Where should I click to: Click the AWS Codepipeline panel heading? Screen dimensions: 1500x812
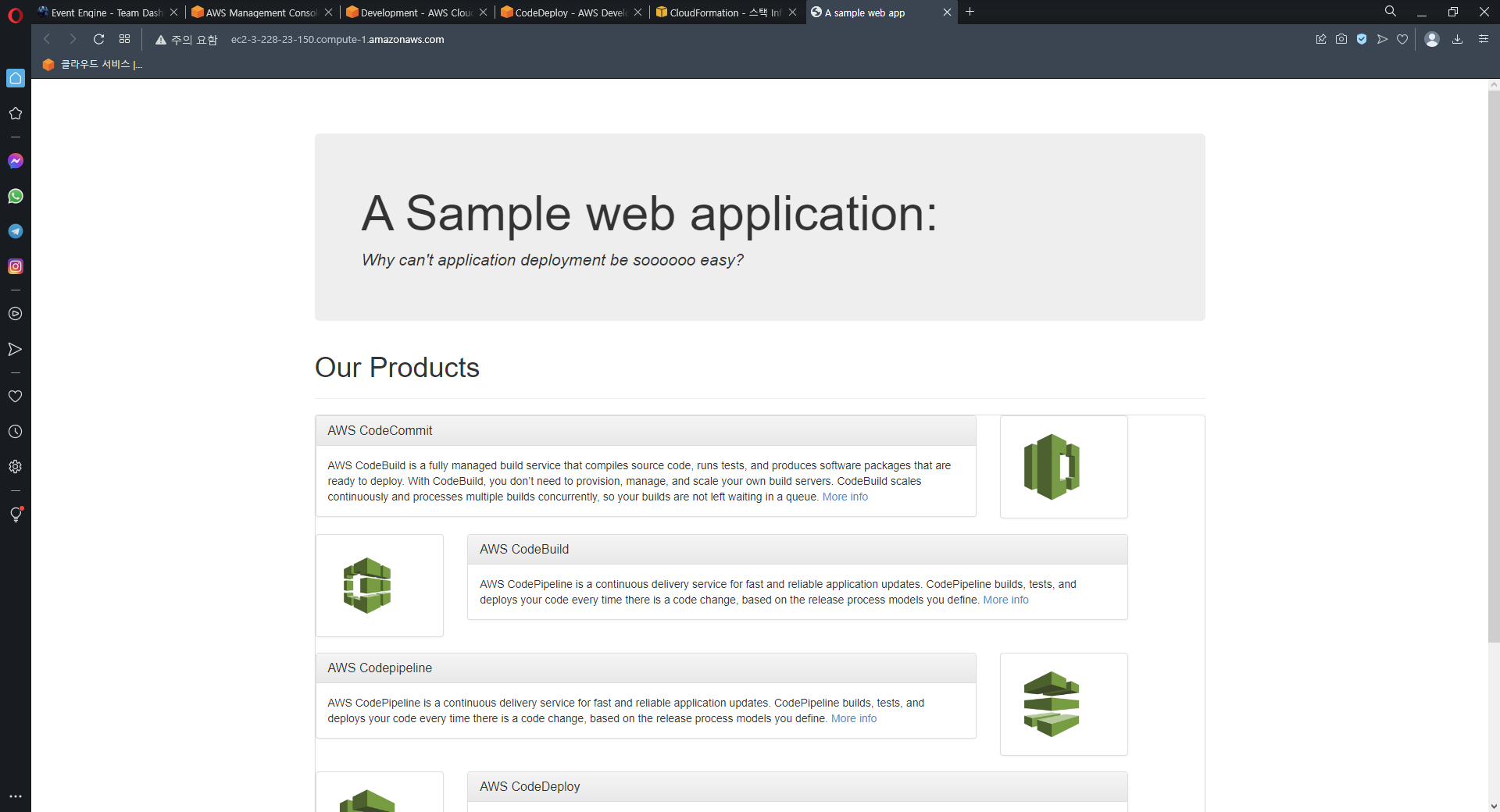(x=646, y=668)
